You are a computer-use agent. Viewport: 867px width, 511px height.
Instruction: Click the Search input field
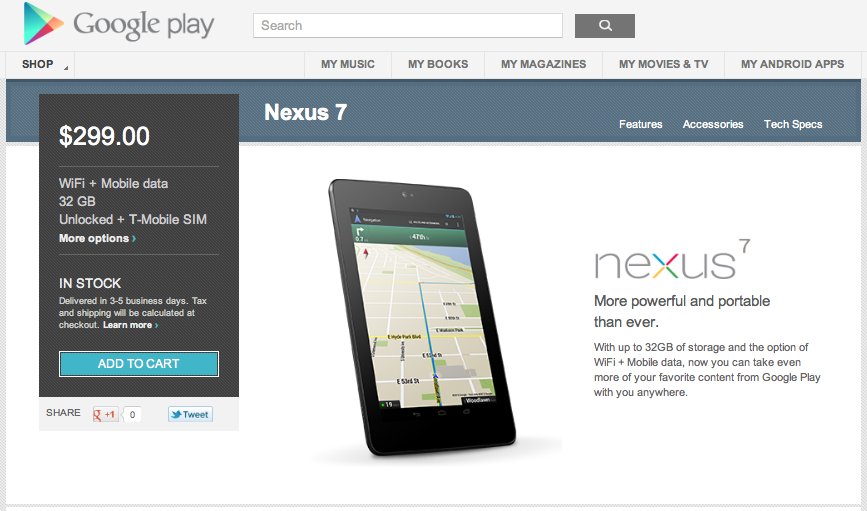(408, 25)
